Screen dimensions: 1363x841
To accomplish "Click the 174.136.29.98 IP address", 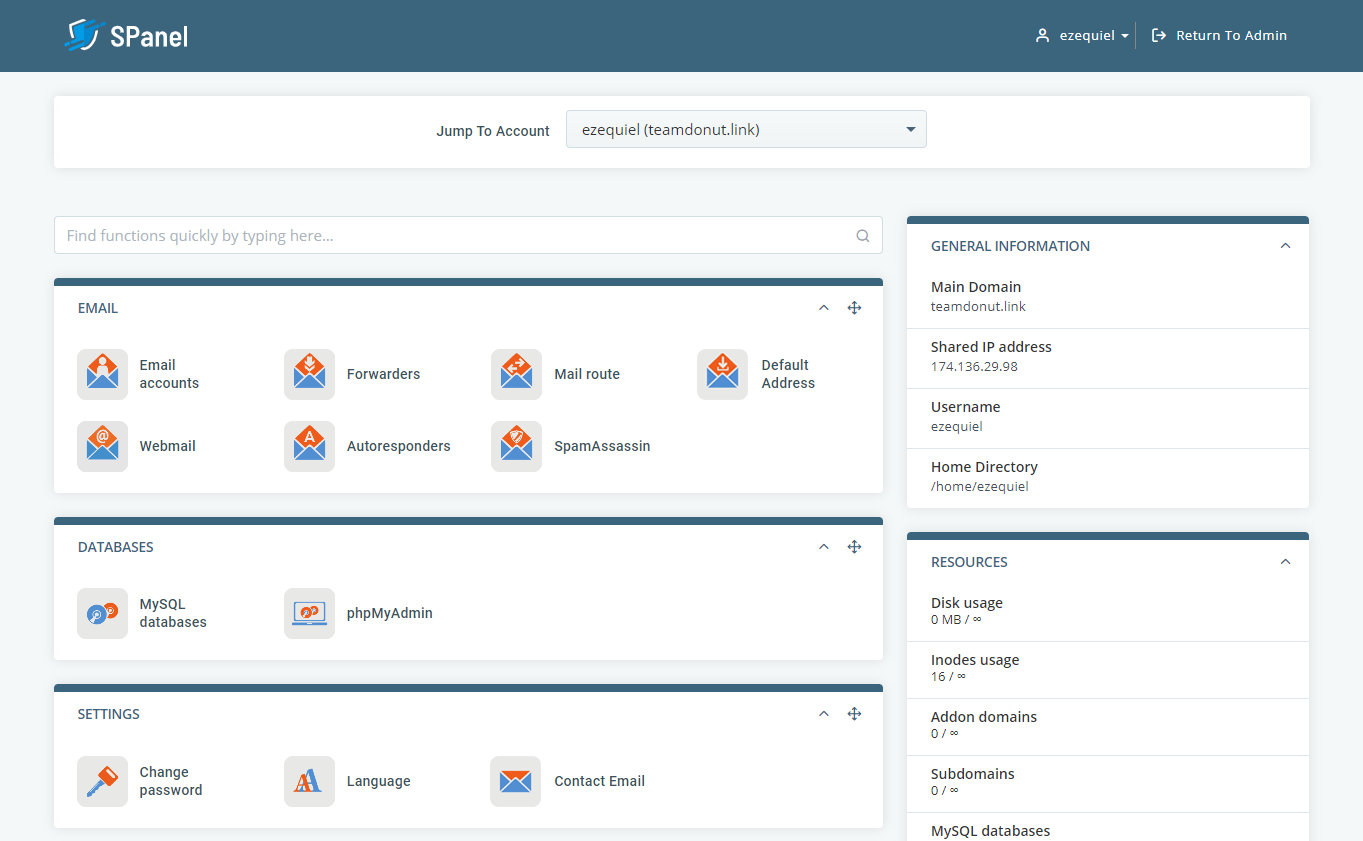I will (974, 366).
